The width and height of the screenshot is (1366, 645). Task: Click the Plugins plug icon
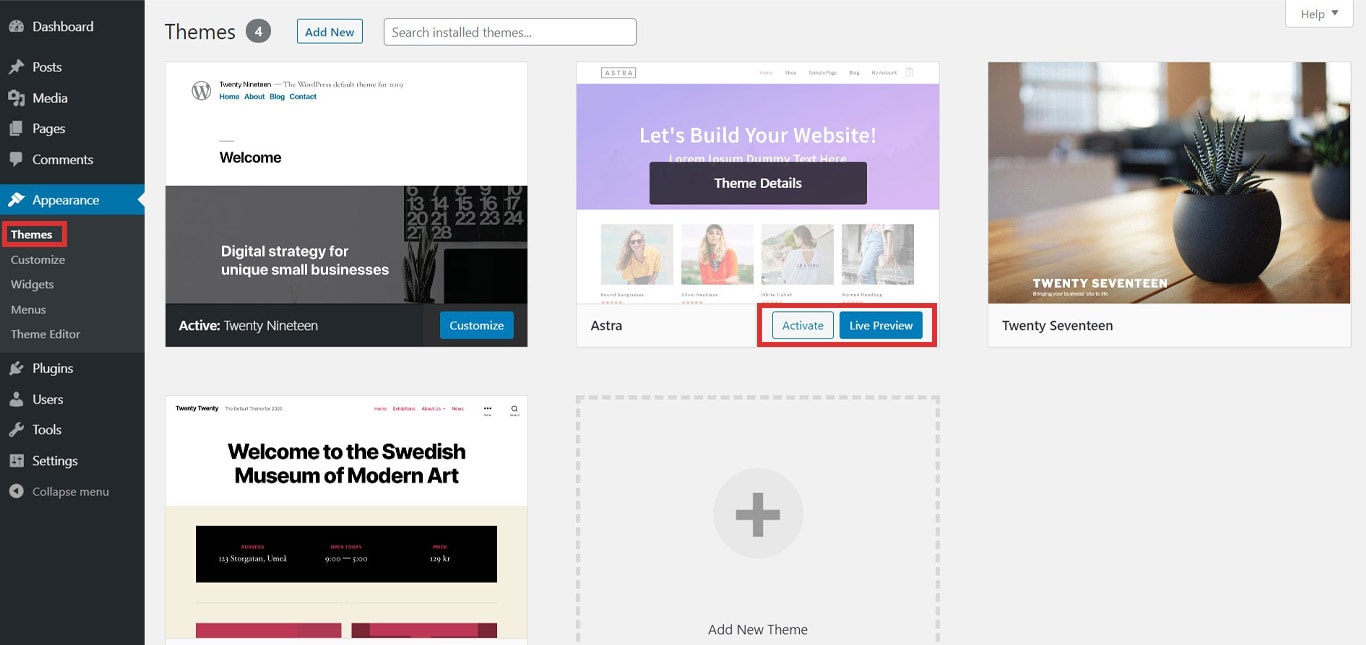pyautogui.click(x=16, y=369)
